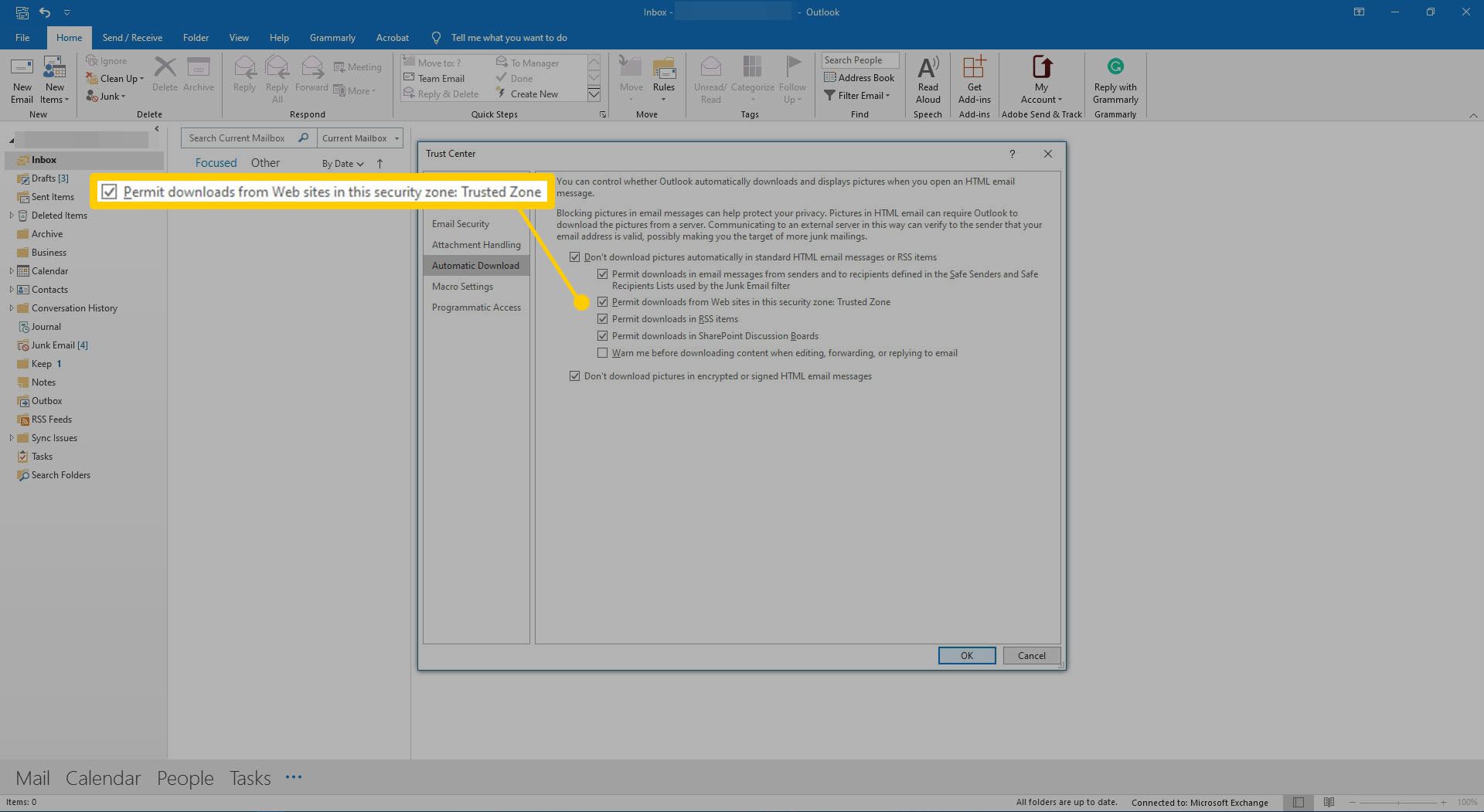Image resolution: width=1484 pixels, height=812 pixels.
Task: Open the Junk dropdown menu
Action: click(x=106, y=96)
